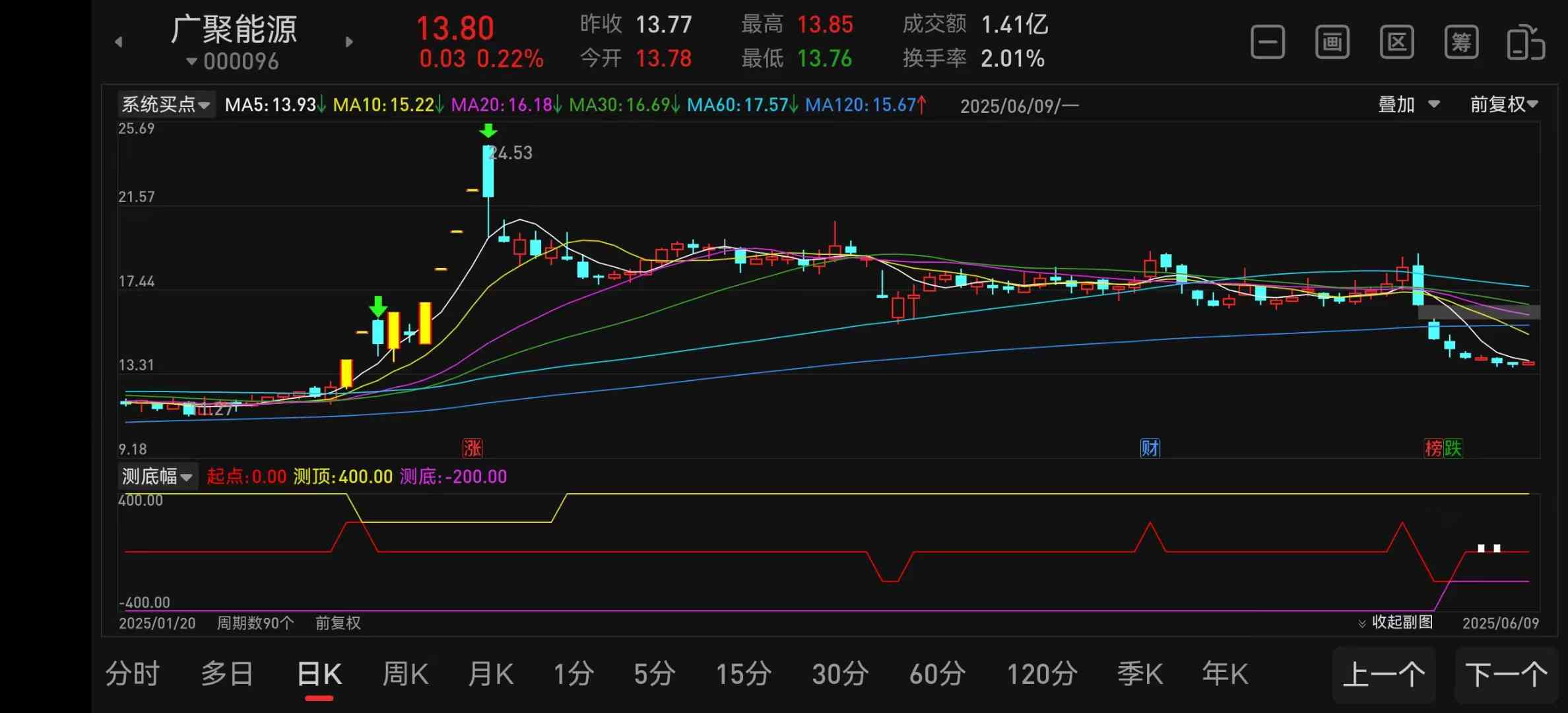
Task: Switch to 120分 chart tab
Action: 1042,674
